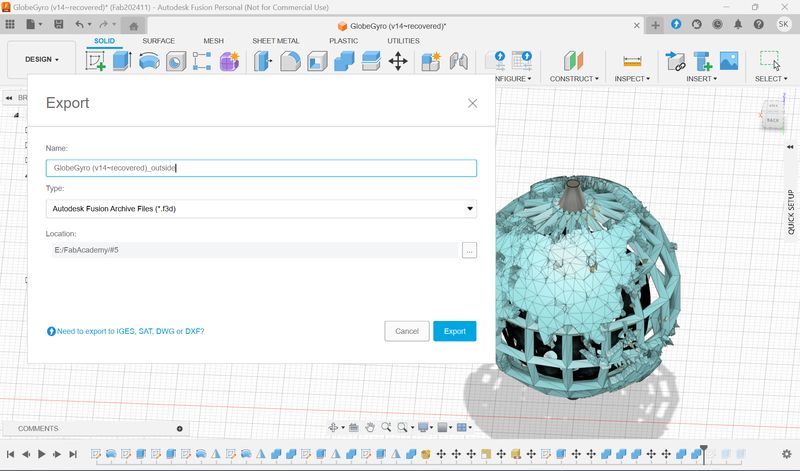Select the Fillet tool icon
The image size is (800, 471).
tap(290, 62)
